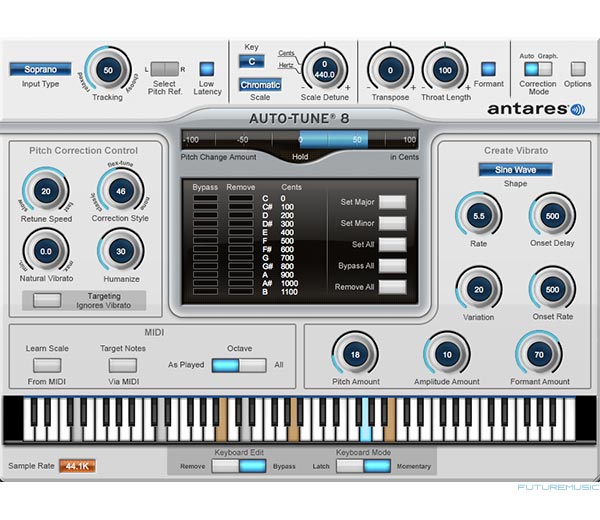The image size is (600, 520).
Task: Enable the Low Latency button
Action: (x=207, y=69)
